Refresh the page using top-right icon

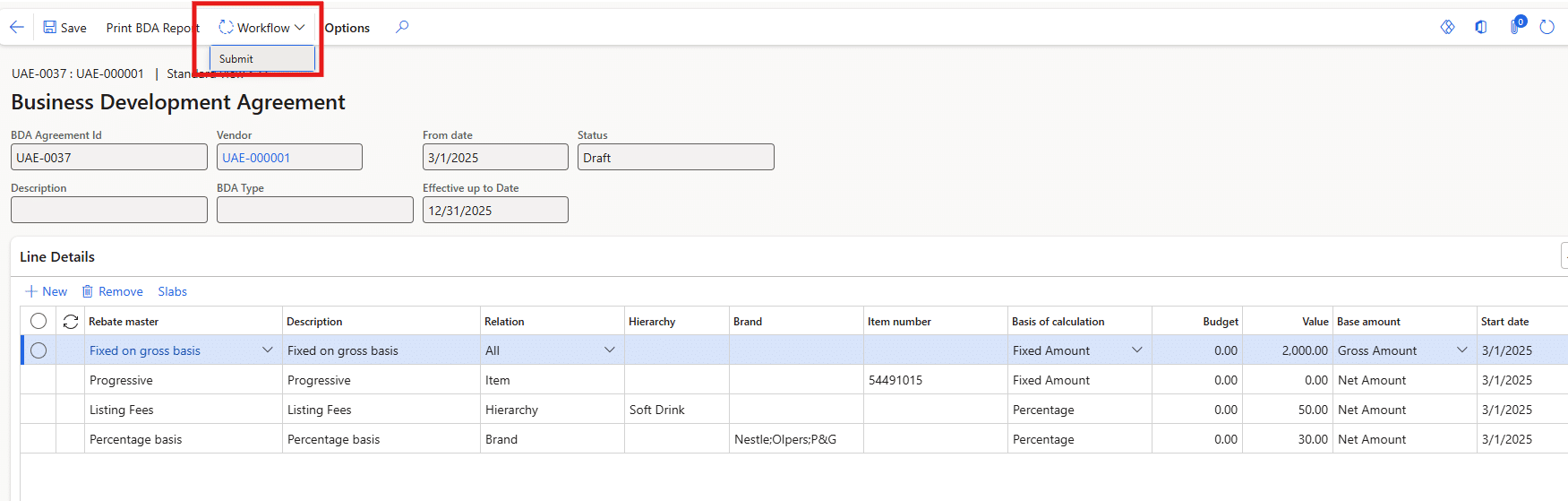tap(1547, 27)
